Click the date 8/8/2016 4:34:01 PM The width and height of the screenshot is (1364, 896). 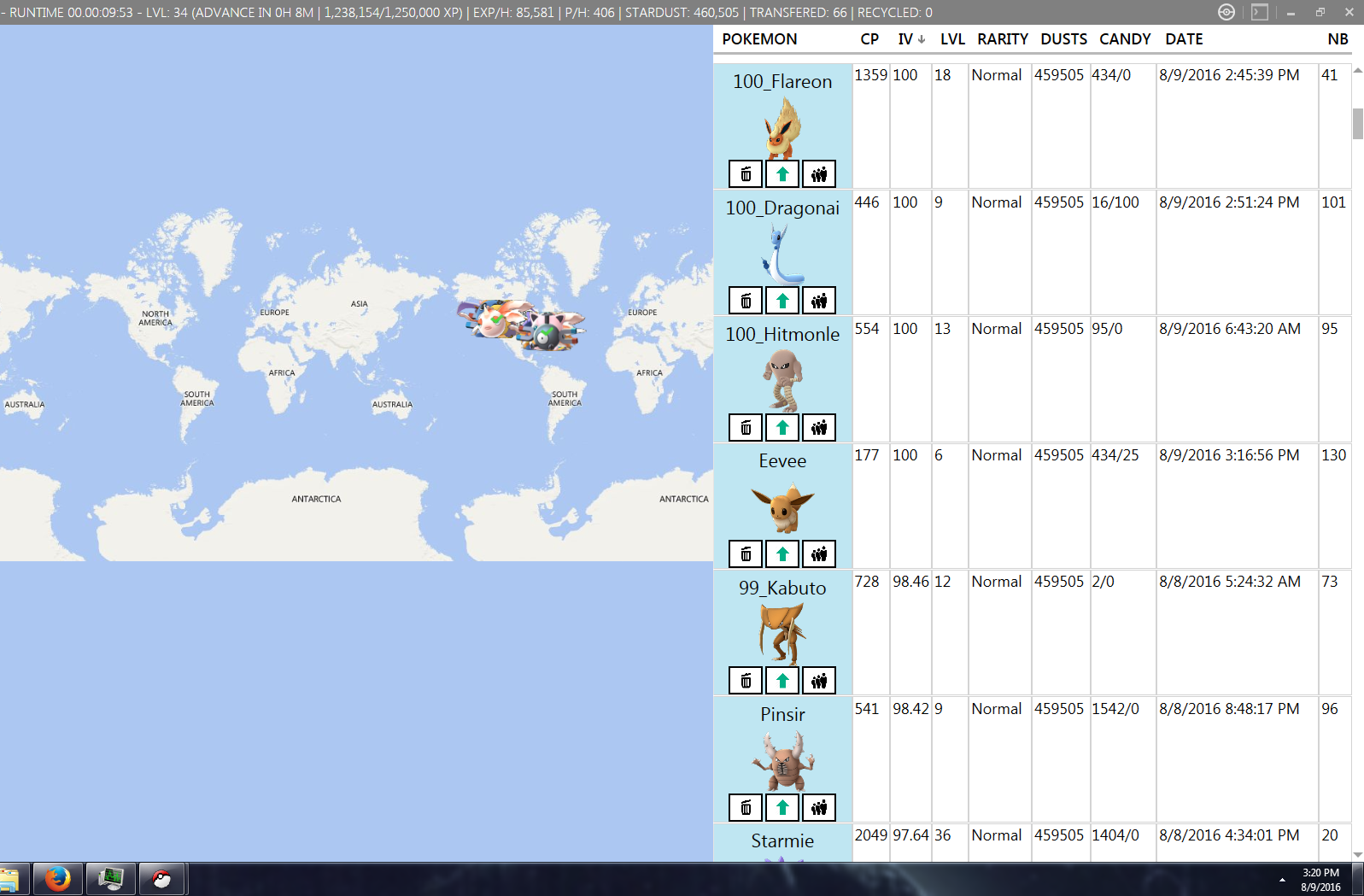[x=1229, y=835]
